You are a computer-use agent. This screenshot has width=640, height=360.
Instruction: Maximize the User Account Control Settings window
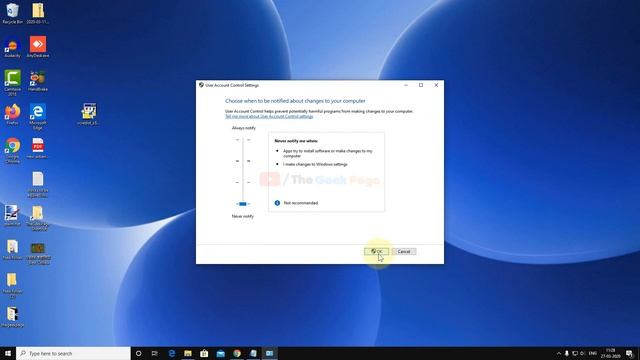[421, 85]
